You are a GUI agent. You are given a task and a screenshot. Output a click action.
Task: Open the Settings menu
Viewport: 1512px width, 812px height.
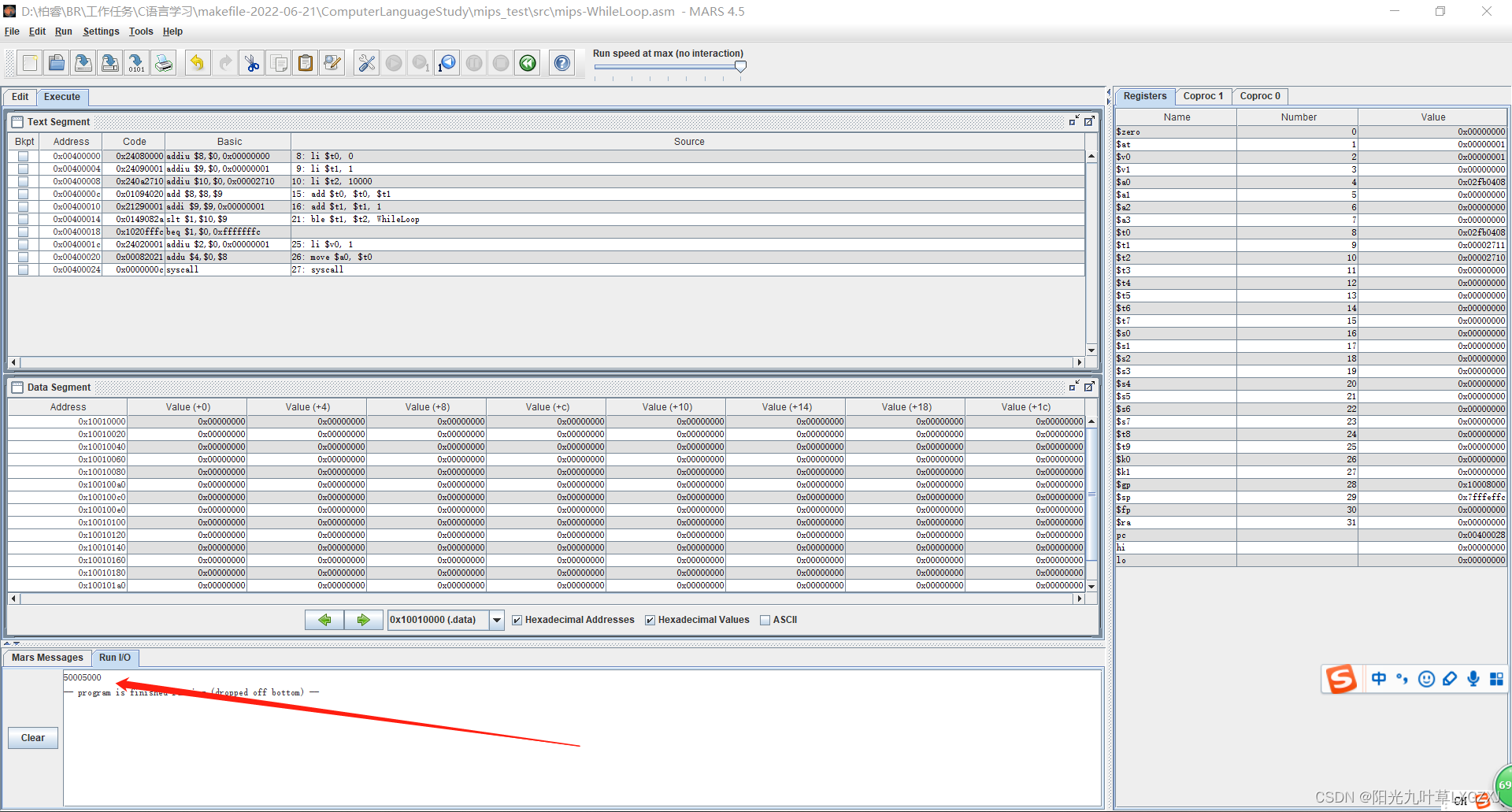[101, 32]
